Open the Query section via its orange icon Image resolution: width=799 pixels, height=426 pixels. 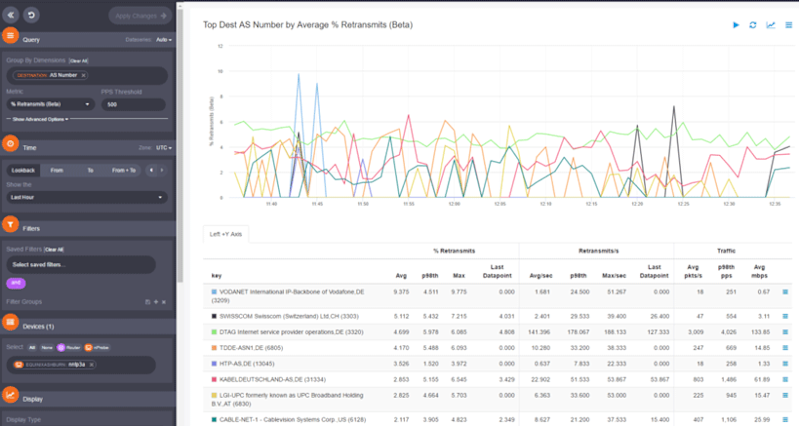point(10,36)
